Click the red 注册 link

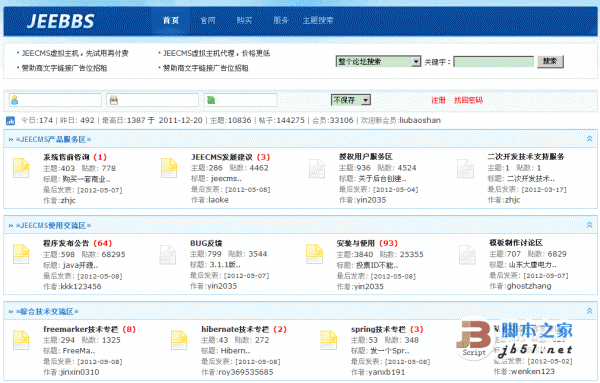[x=439, y=100]
